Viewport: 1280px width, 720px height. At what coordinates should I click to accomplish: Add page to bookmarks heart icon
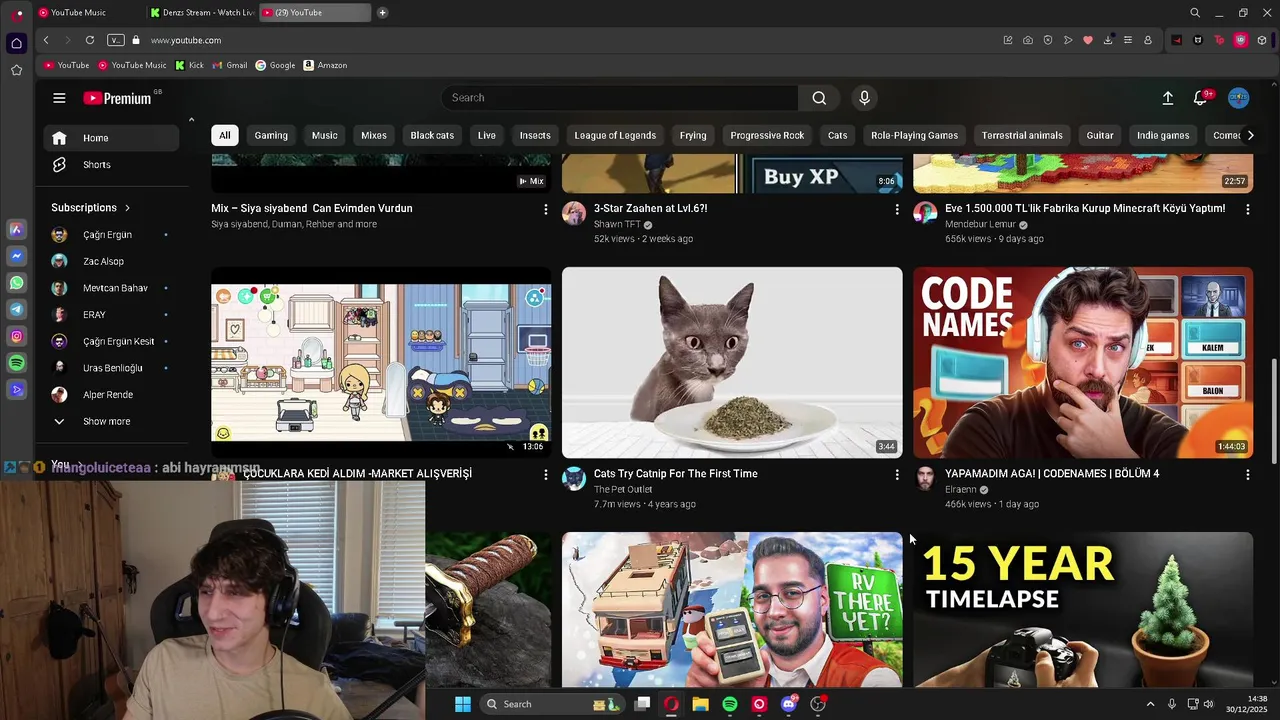[1088, 40]
